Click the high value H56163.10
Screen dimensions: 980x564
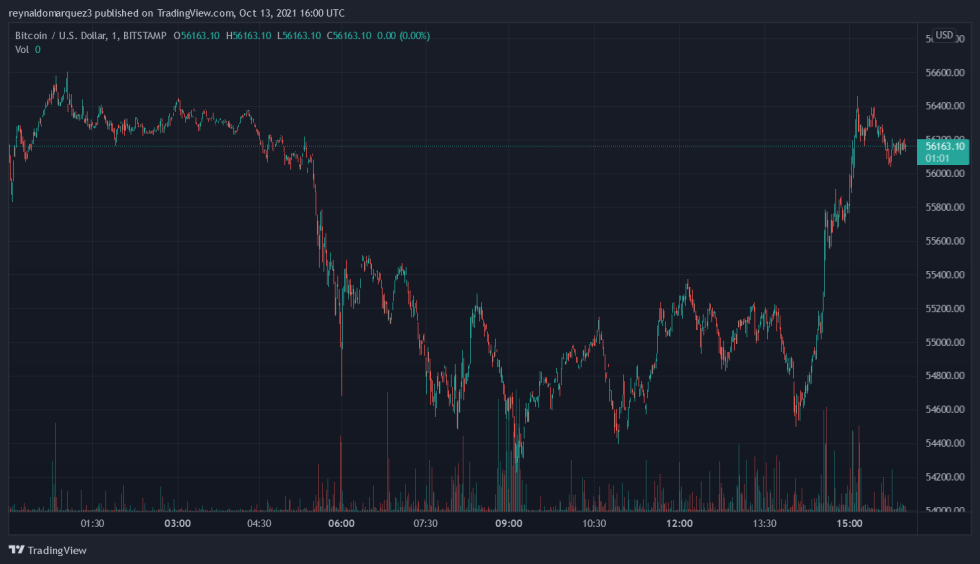pyautogui.click(x=248, y=36)
